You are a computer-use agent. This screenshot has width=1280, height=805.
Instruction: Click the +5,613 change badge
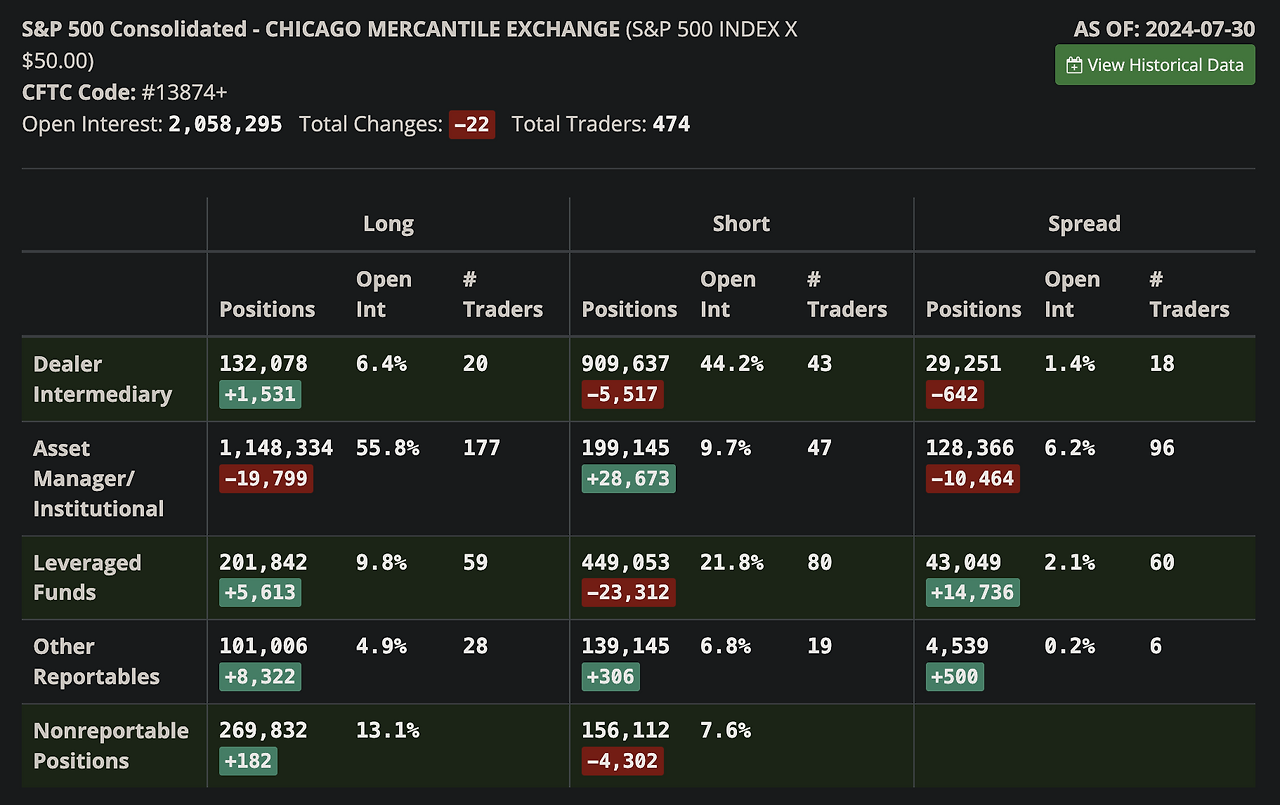pos(260,593)
